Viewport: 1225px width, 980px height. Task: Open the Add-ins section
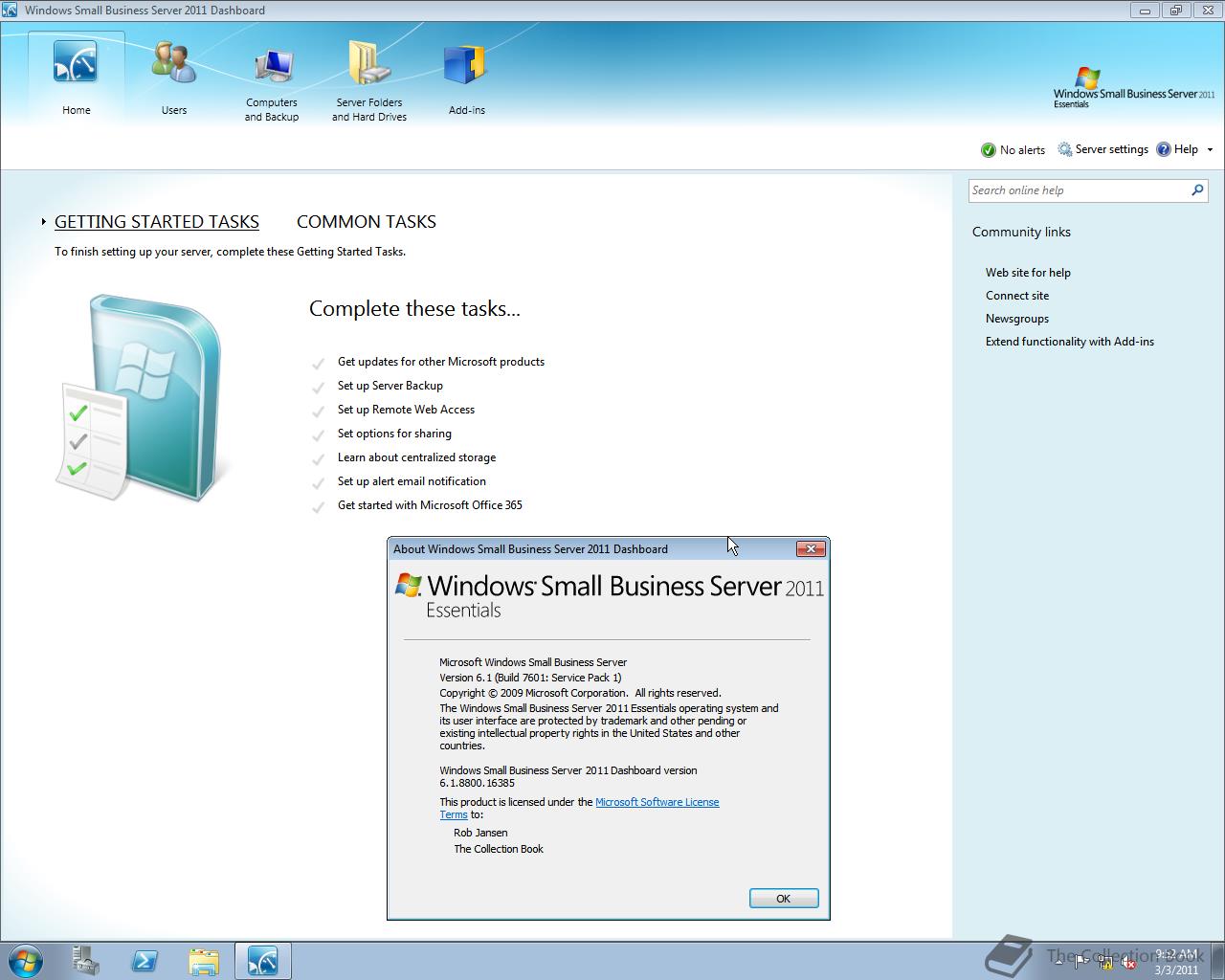467,78
